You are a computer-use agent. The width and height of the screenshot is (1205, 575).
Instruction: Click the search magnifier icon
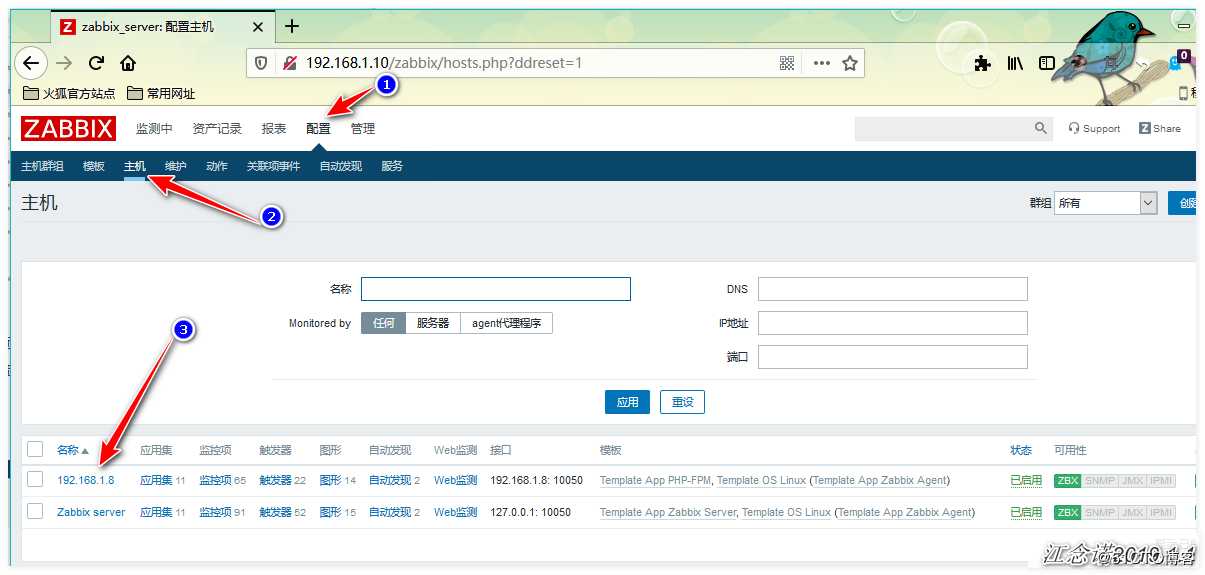[1041, 128]
